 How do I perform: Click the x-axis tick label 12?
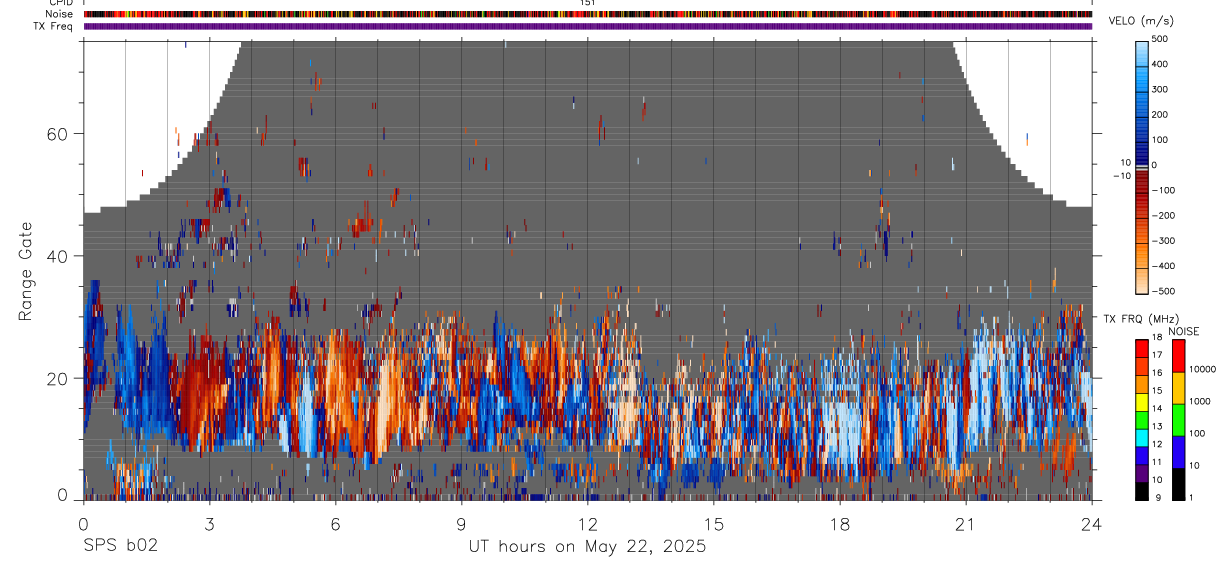(x=587, y=524)
